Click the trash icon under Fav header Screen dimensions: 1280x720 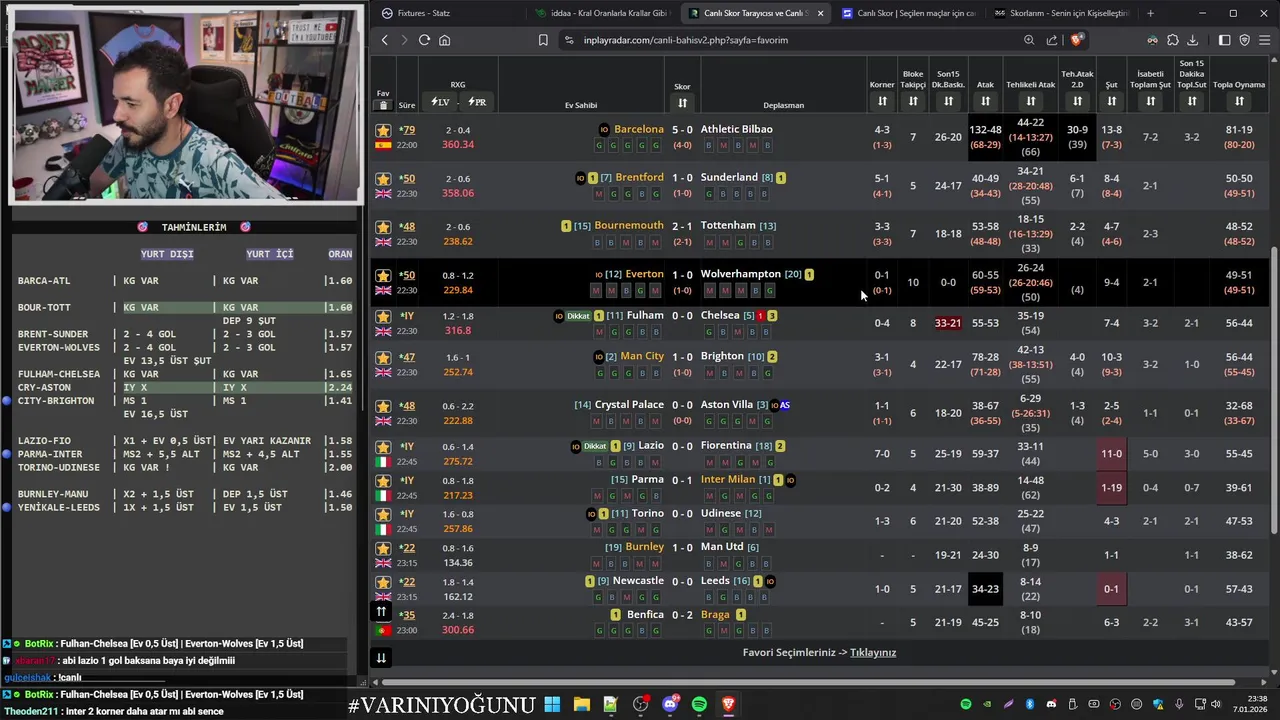383,105
